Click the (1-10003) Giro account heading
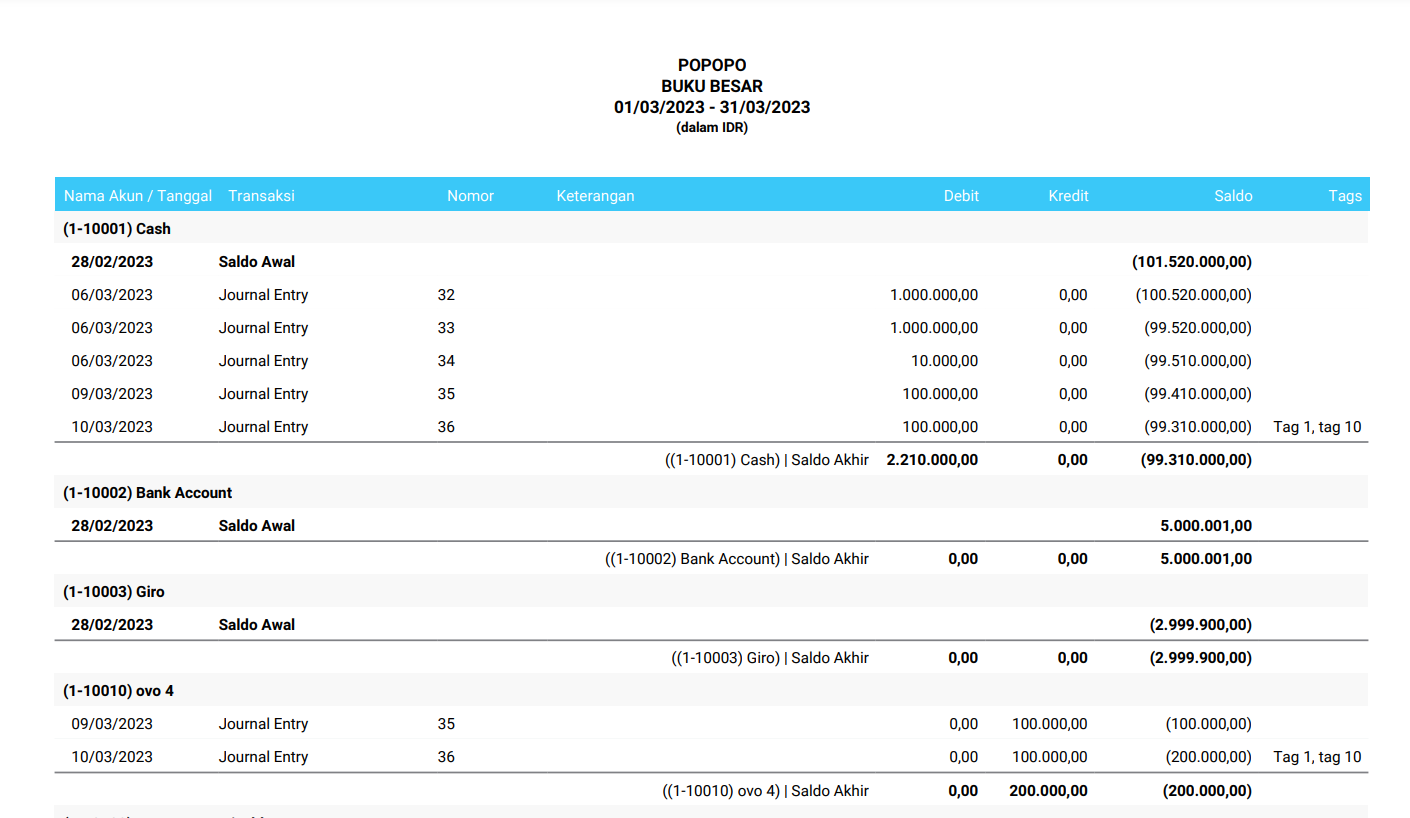The image size is (1410, 818). pos(114,592)
